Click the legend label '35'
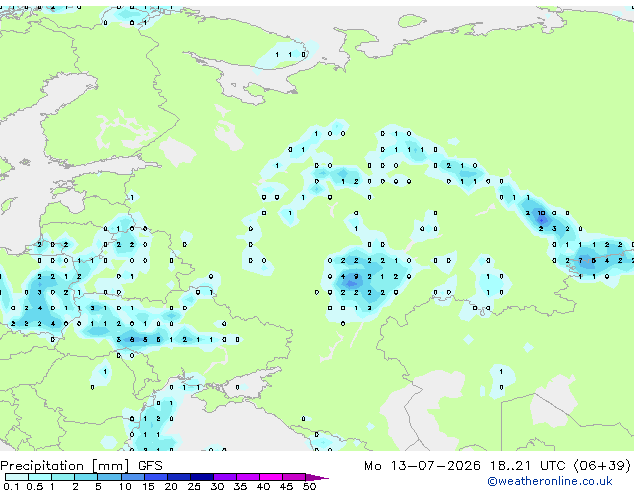Screen dimensions: 634x490 pyautogui.click(x=240, y=486)
